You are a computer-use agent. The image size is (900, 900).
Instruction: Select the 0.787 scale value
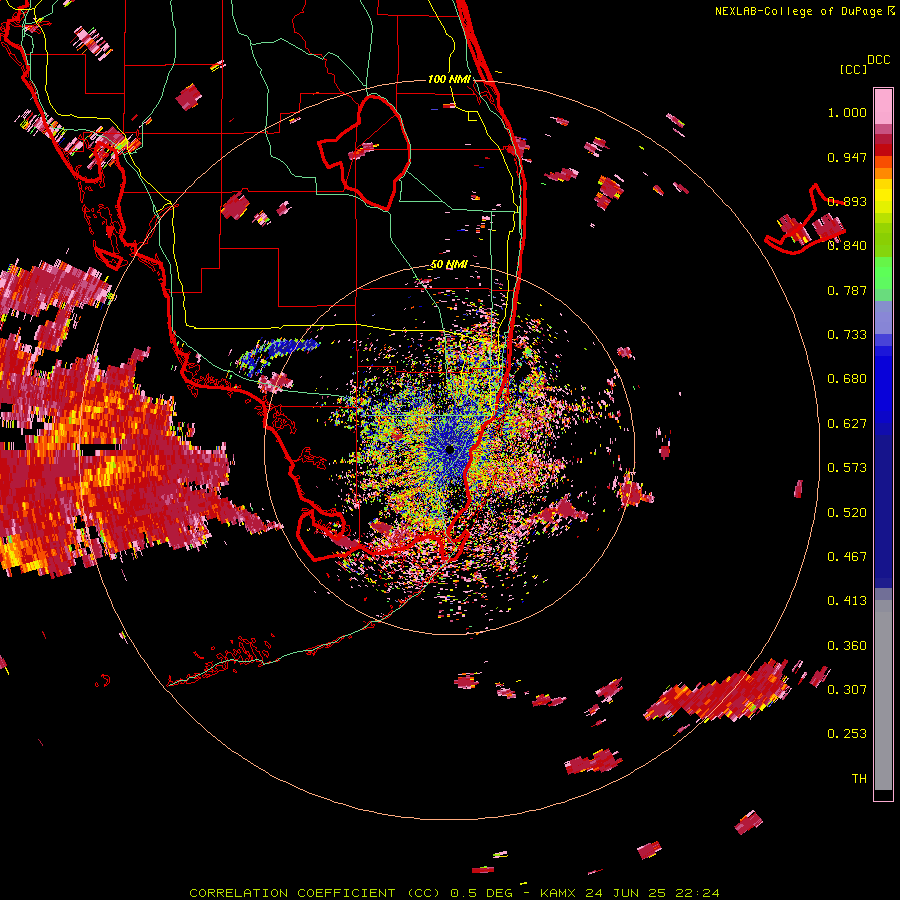(847, 290)
